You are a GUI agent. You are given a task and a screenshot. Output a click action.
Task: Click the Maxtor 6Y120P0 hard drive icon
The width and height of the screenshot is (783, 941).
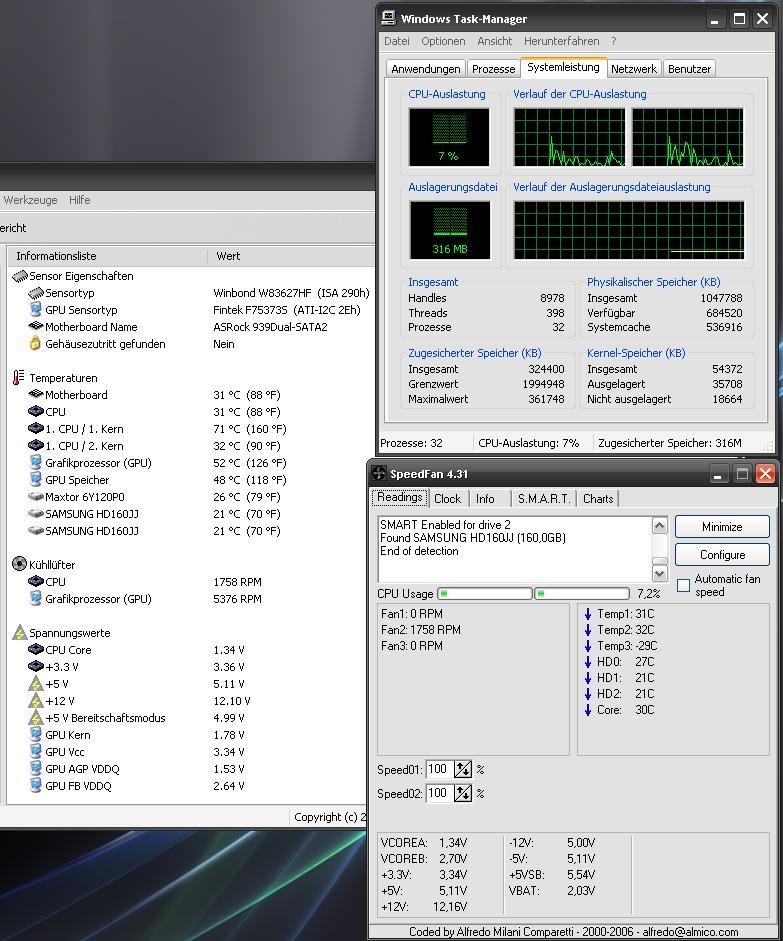[x=36, y=497]
